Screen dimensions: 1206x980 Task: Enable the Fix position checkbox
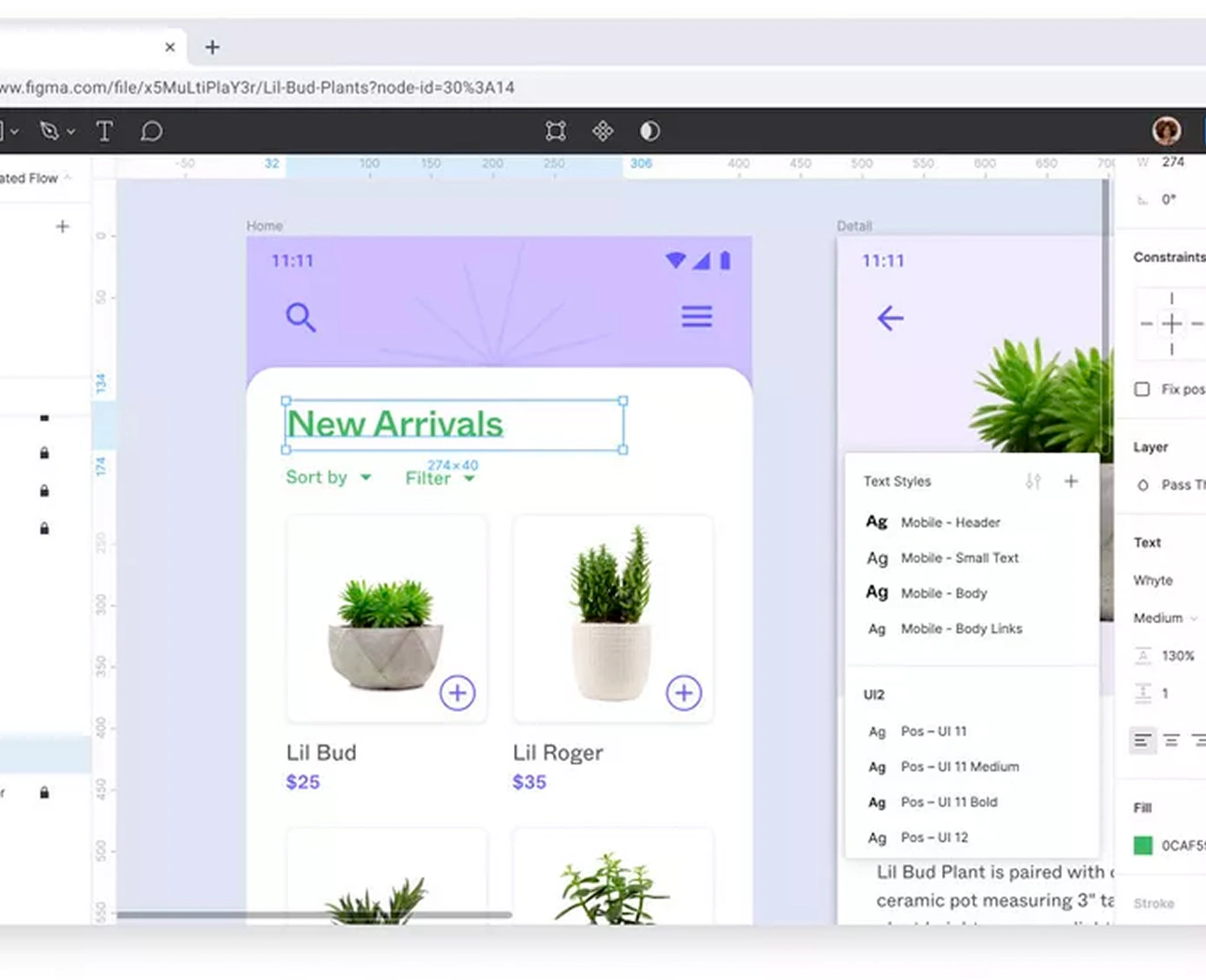[x=1142, y=389]
